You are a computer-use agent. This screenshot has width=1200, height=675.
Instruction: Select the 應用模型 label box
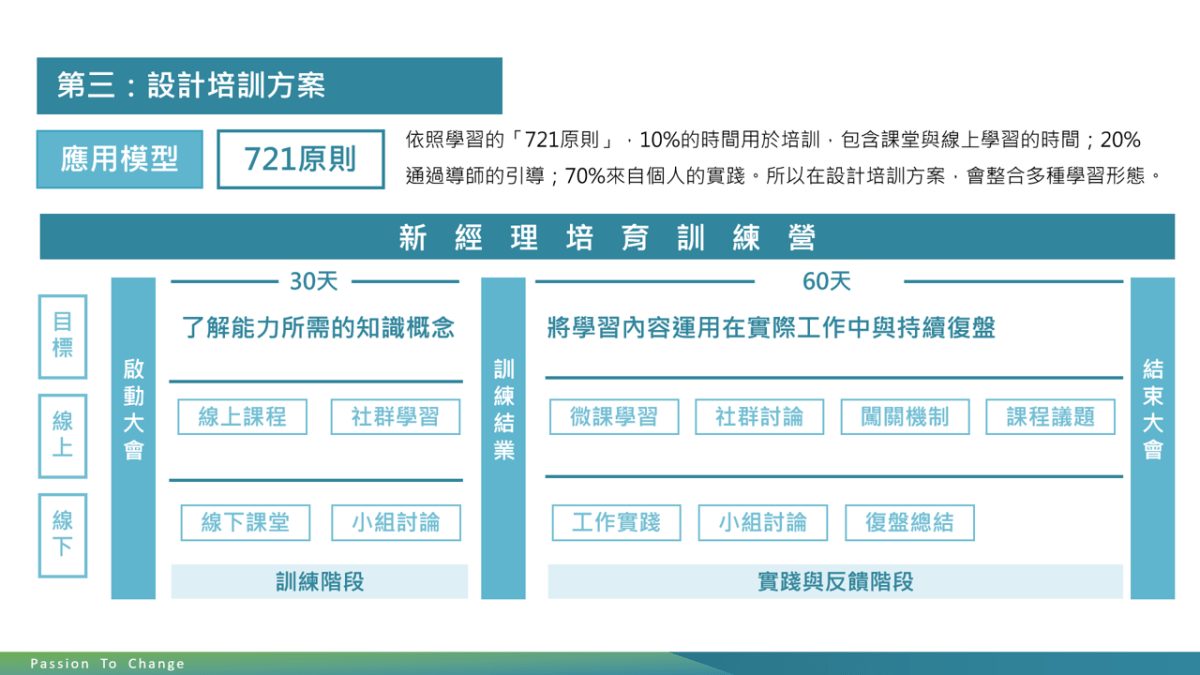pyautogui.click(x=120, y=160)
